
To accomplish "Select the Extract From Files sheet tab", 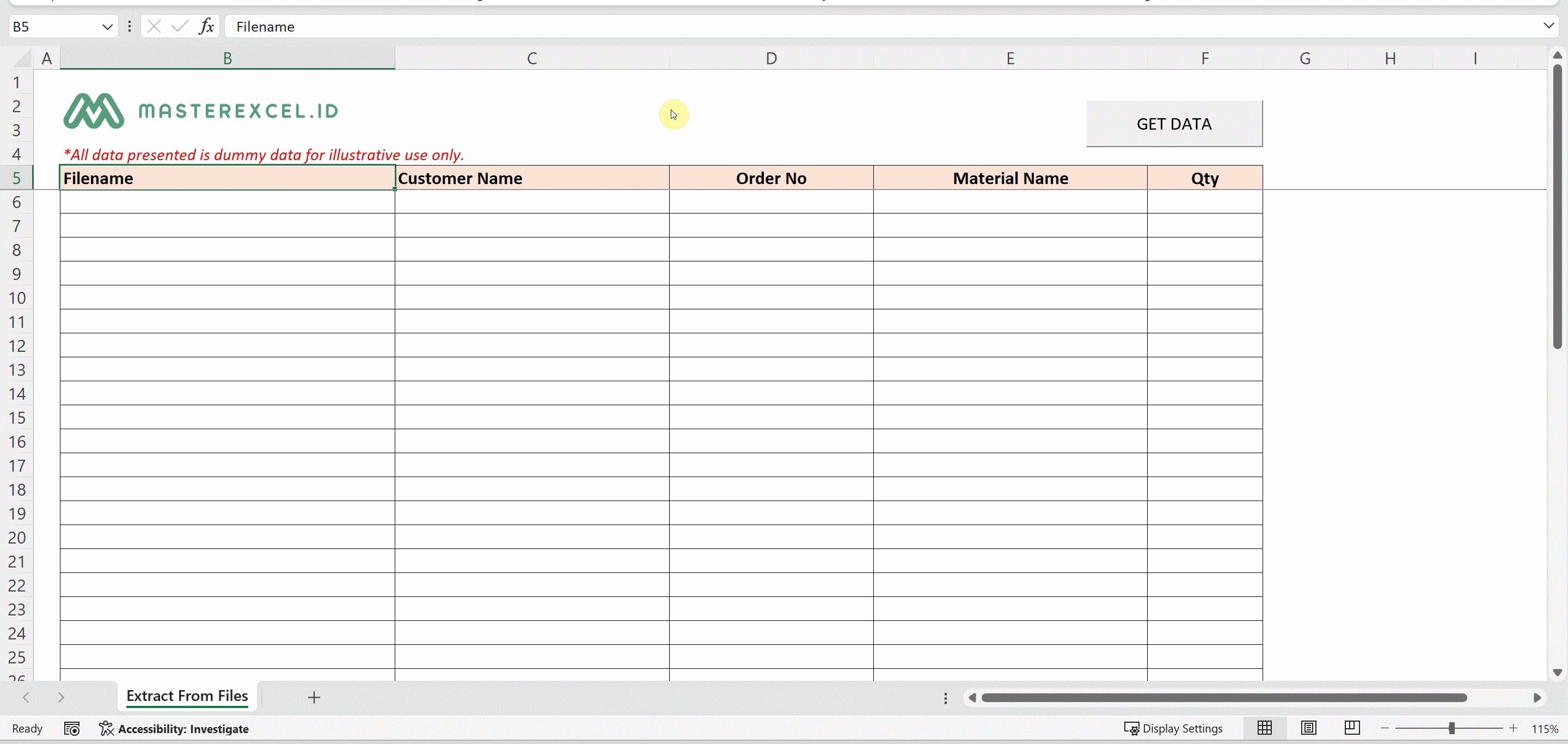I will click(186, 696).
